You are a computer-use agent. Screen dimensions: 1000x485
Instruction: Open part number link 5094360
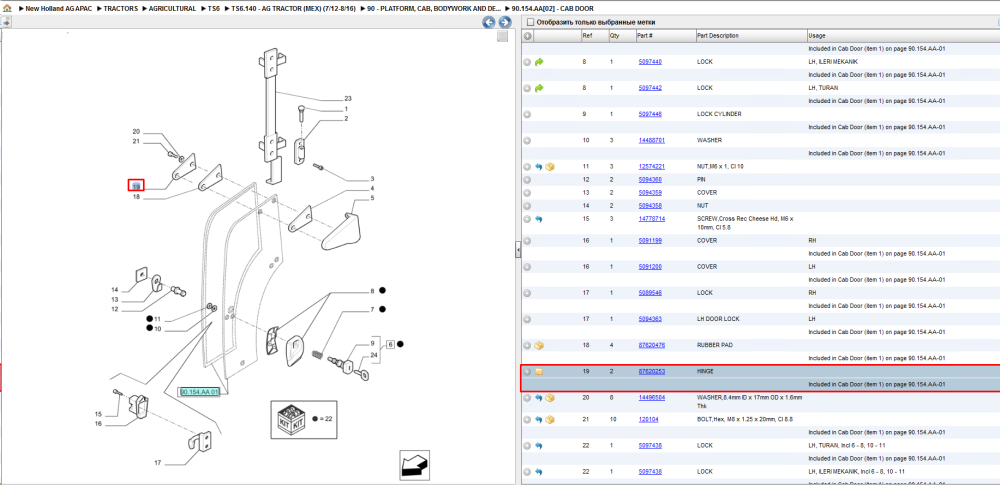tap(650, 180)
